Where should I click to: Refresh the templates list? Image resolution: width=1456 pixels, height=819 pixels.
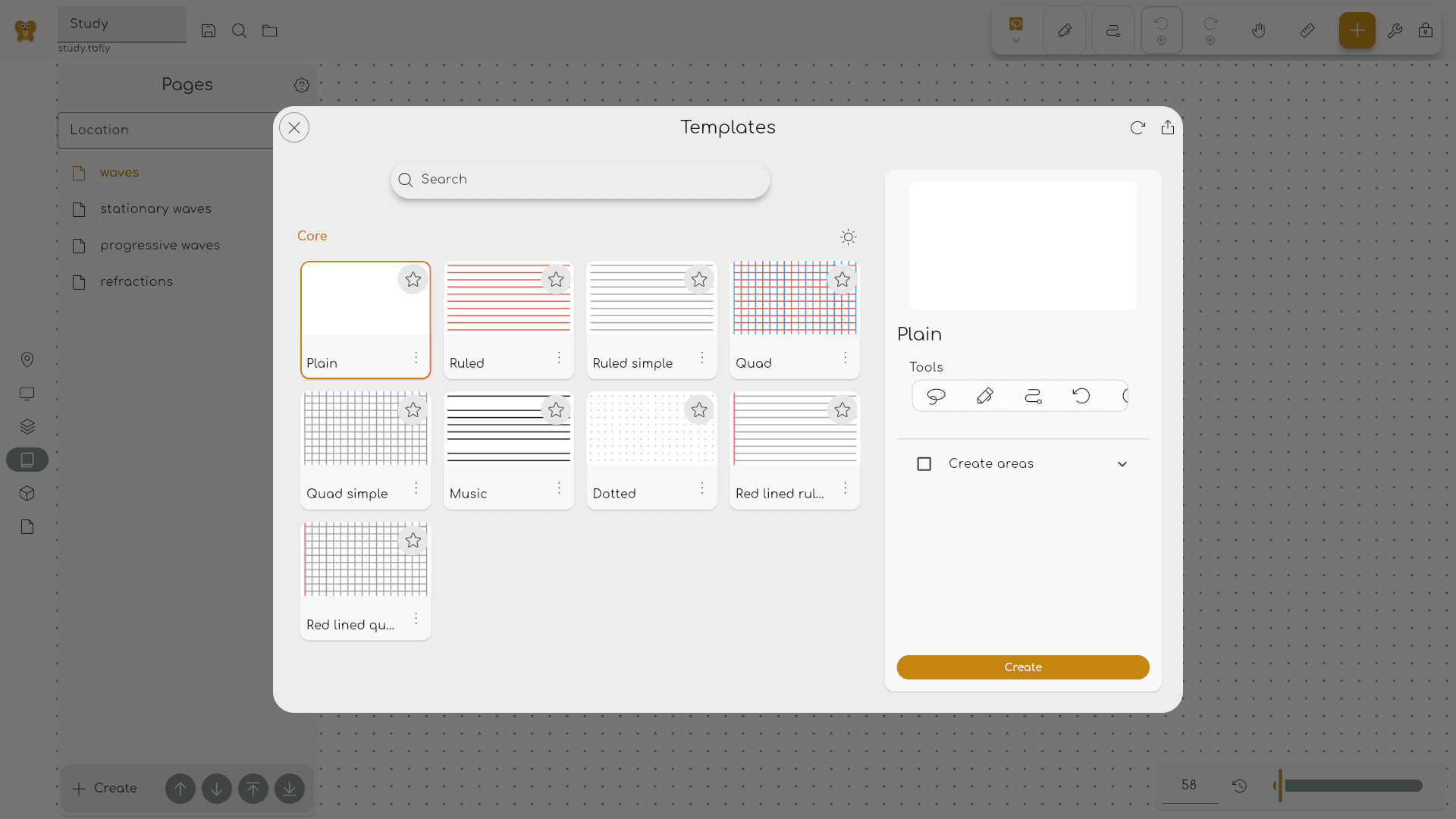coord(1137,127)
